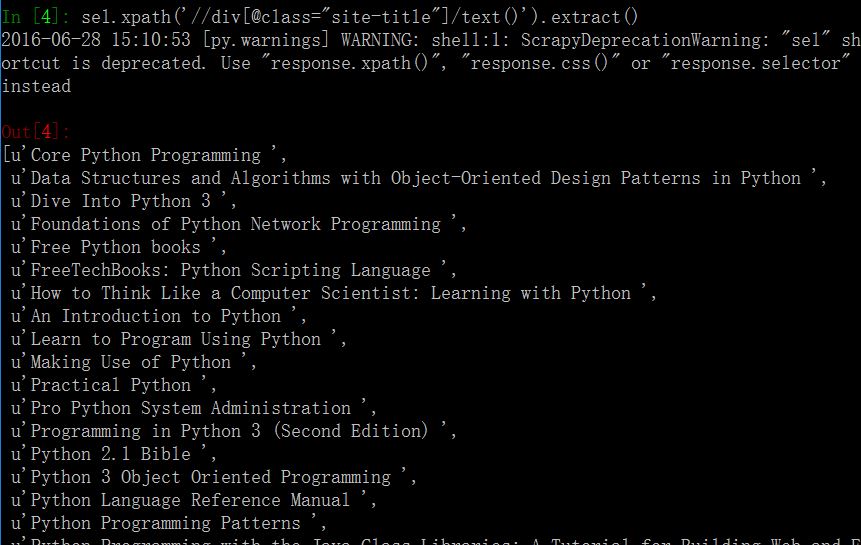
Task: Click 'response.selector' in the warning
Action: 756,63
